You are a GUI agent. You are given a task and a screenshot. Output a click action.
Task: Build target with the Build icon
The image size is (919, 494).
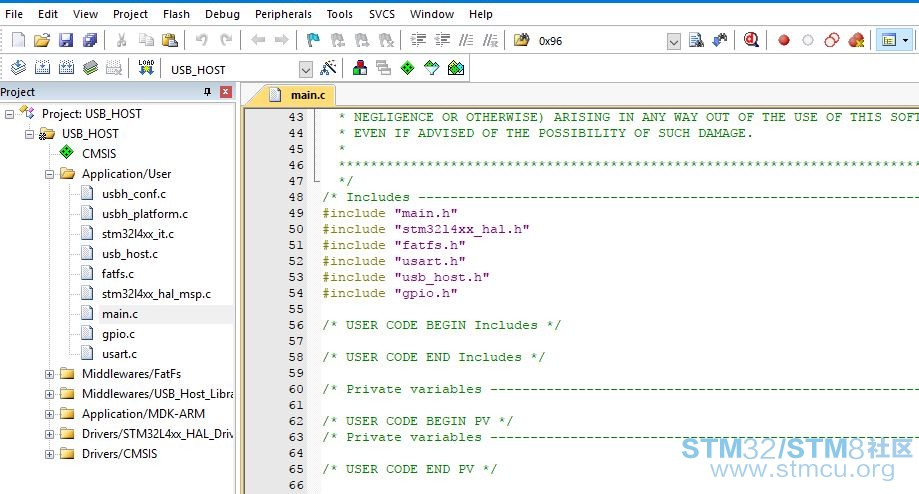click(x=42, y=68)
